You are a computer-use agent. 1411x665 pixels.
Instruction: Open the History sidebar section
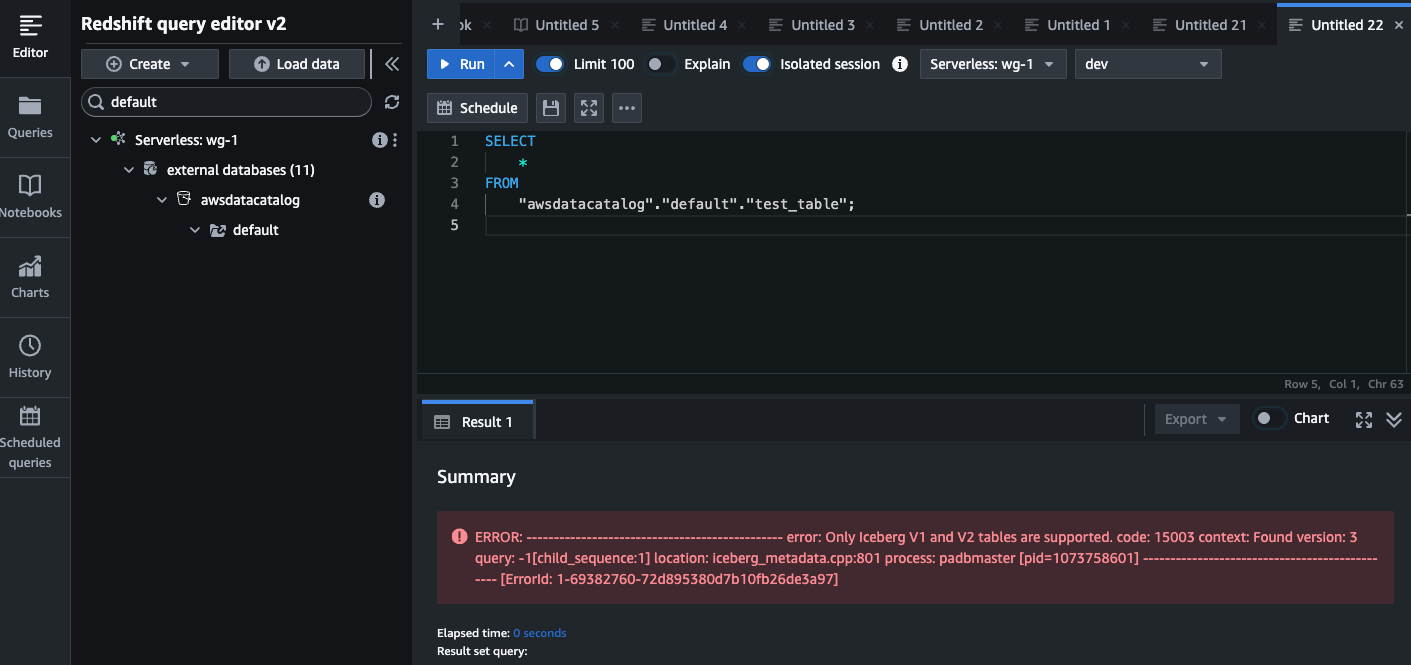30,357
